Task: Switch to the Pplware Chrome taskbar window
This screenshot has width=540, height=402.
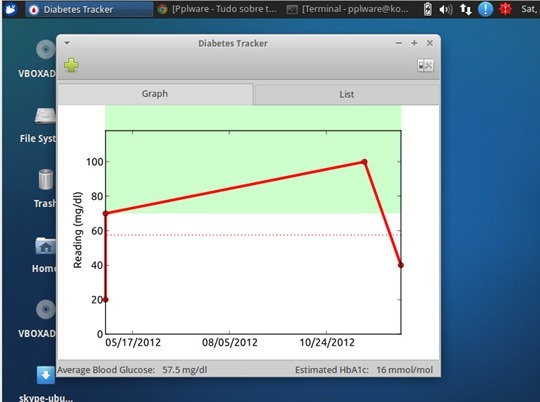Action: 218,9
